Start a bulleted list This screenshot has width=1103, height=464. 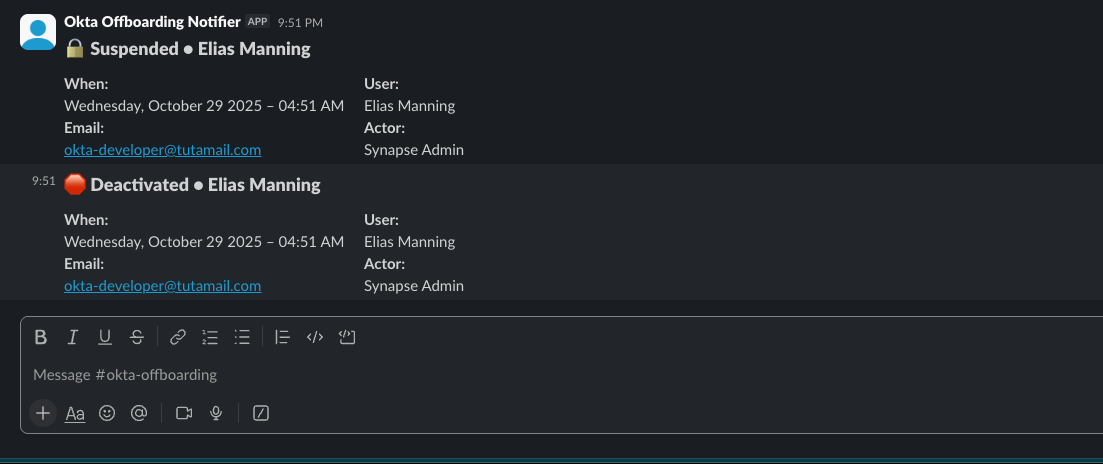coord(242,337)
